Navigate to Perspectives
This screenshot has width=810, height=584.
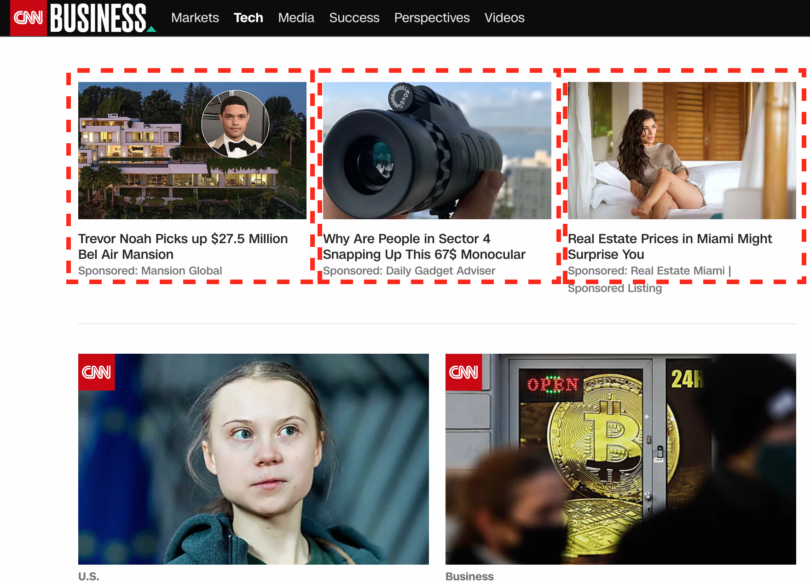(432, 18)
